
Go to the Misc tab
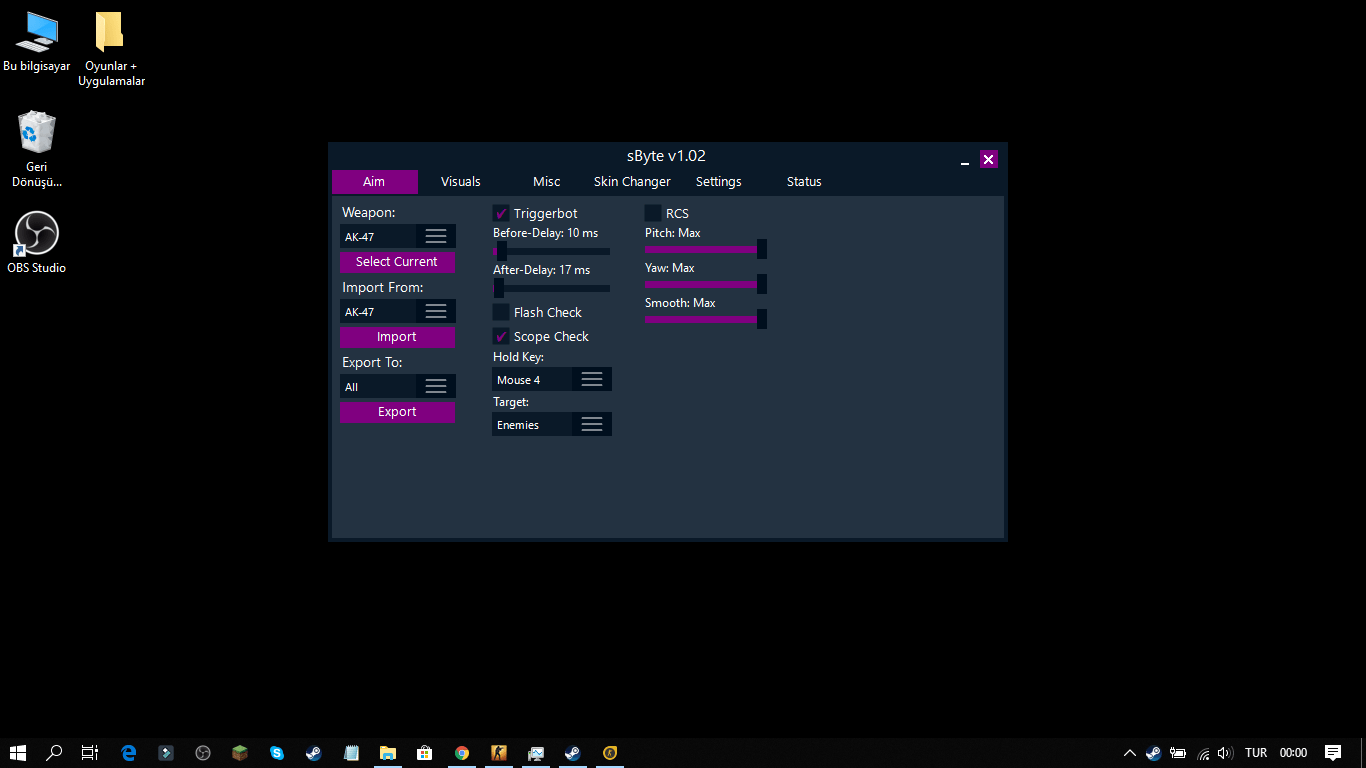click(547, 181)
